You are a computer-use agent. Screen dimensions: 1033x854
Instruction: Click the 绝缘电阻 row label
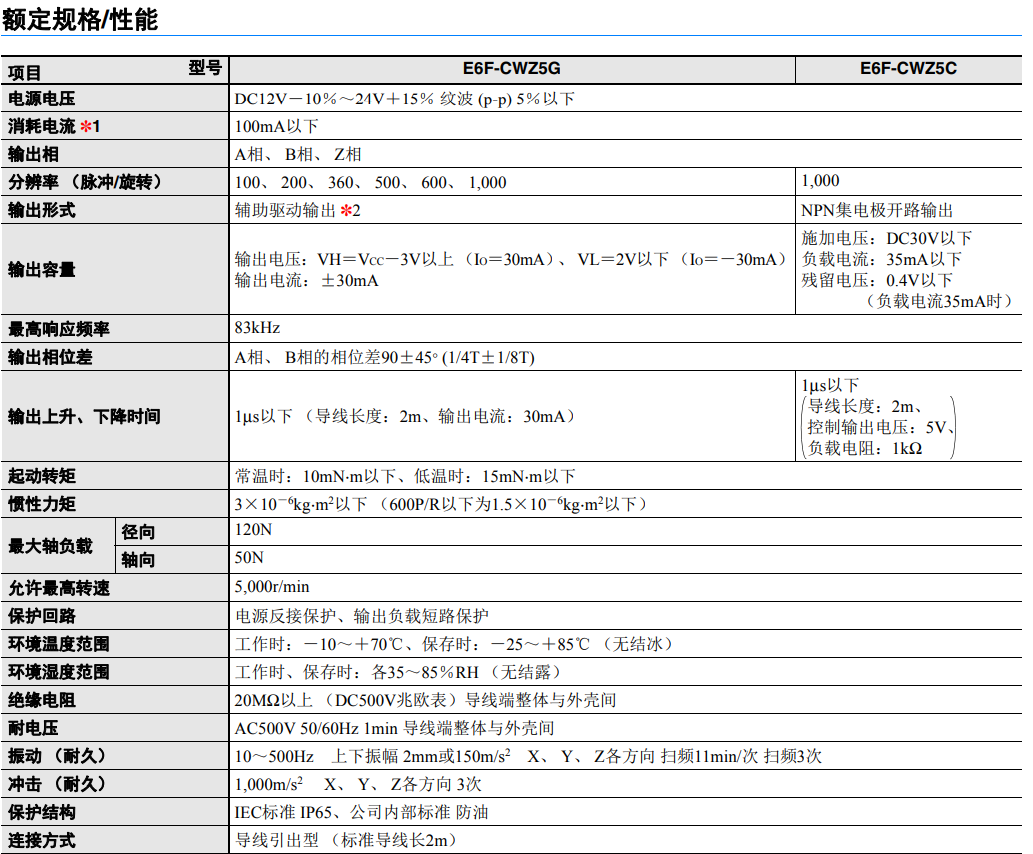[x=42, y=700]
